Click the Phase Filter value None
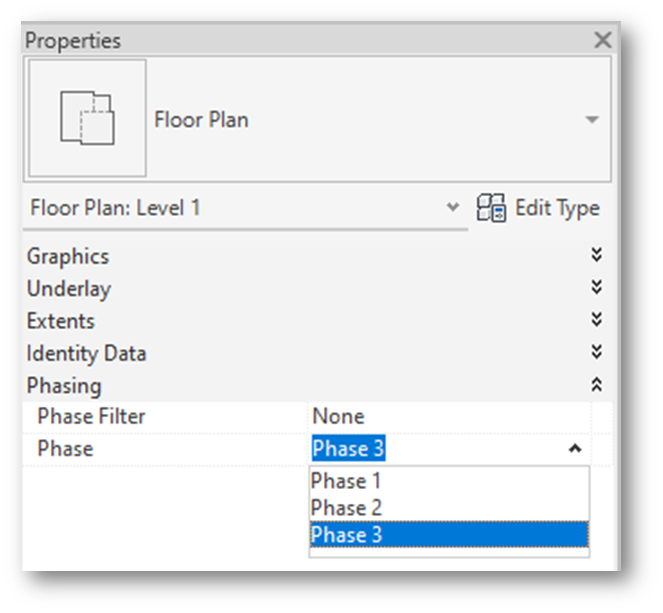Screen dimensions: 663x613 pyautogui.click(x=338, y=417)
